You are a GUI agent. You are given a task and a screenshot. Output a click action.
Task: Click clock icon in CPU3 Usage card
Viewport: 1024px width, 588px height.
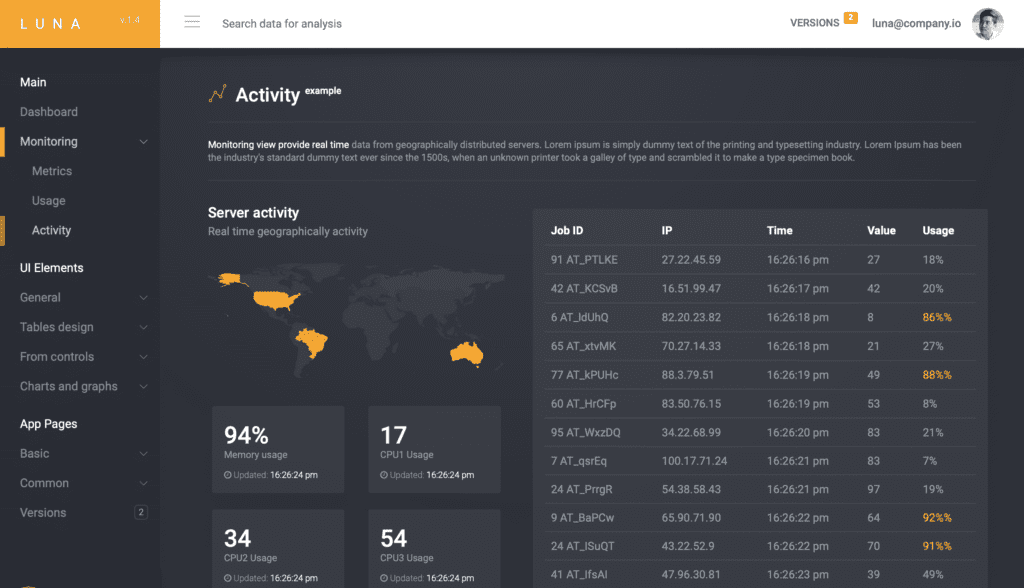click(384, 578)
